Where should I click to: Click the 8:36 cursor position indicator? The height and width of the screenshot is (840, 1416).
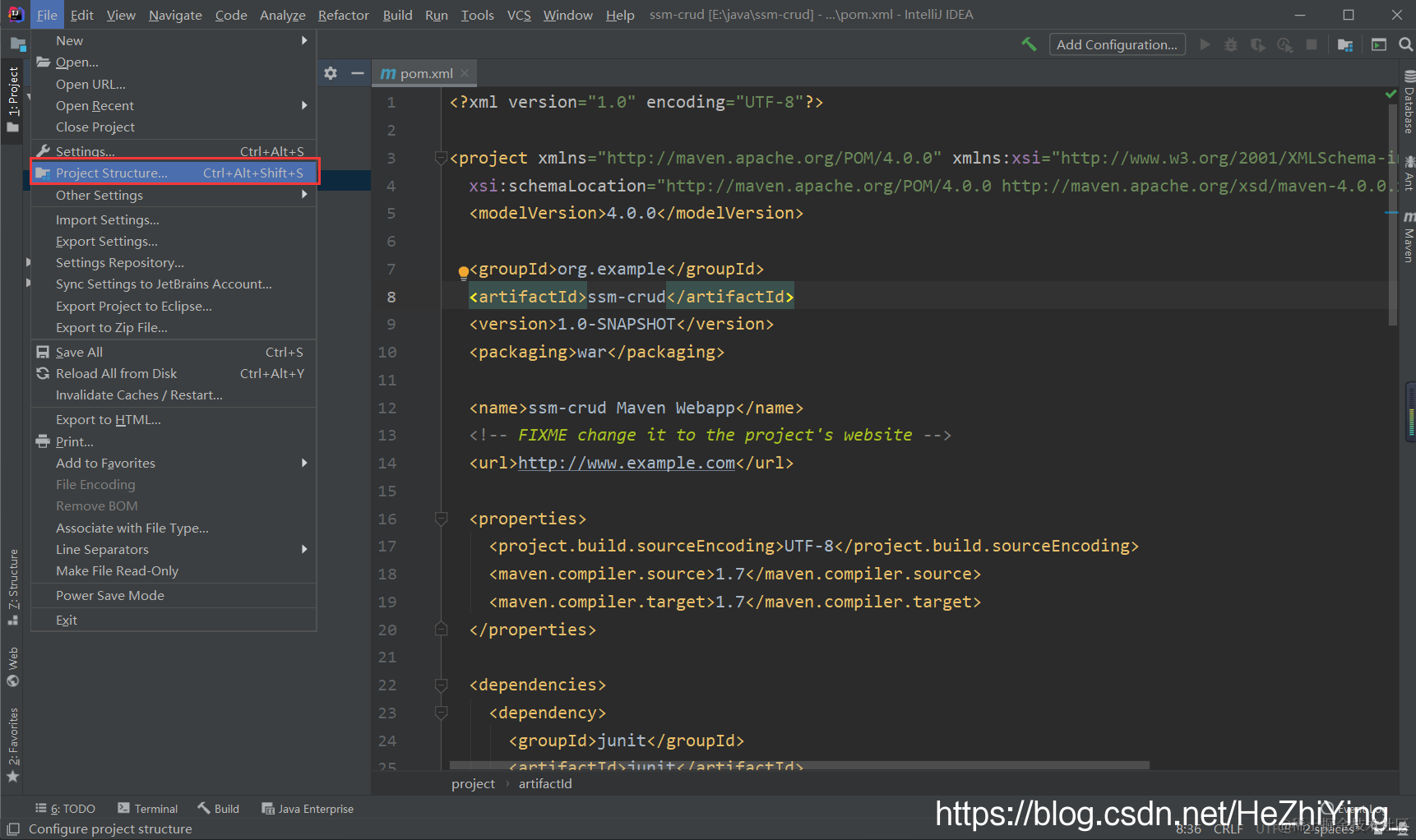1188,829
